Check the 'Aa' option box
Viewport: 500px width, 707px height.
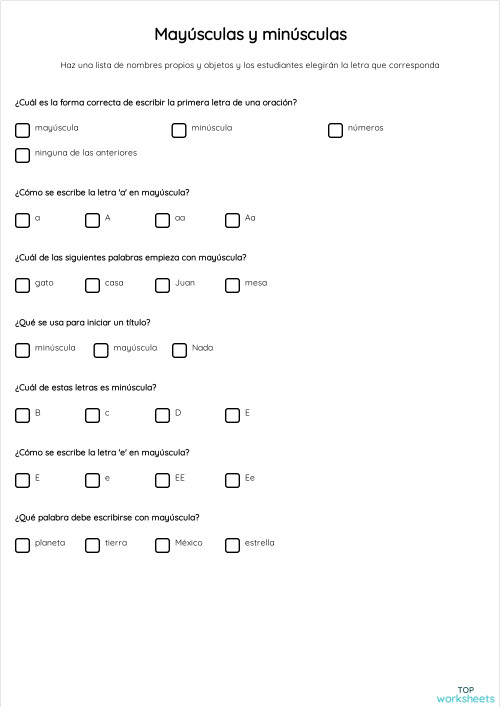[x=232, y=220]
